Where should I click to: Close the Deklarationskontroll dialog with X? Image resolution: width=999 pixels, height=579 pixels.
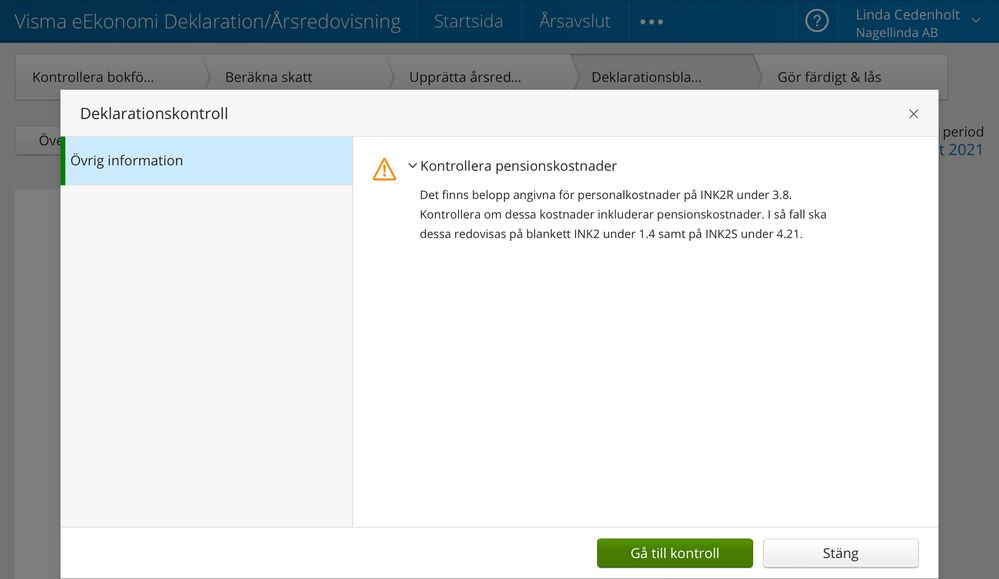[913, 114]
